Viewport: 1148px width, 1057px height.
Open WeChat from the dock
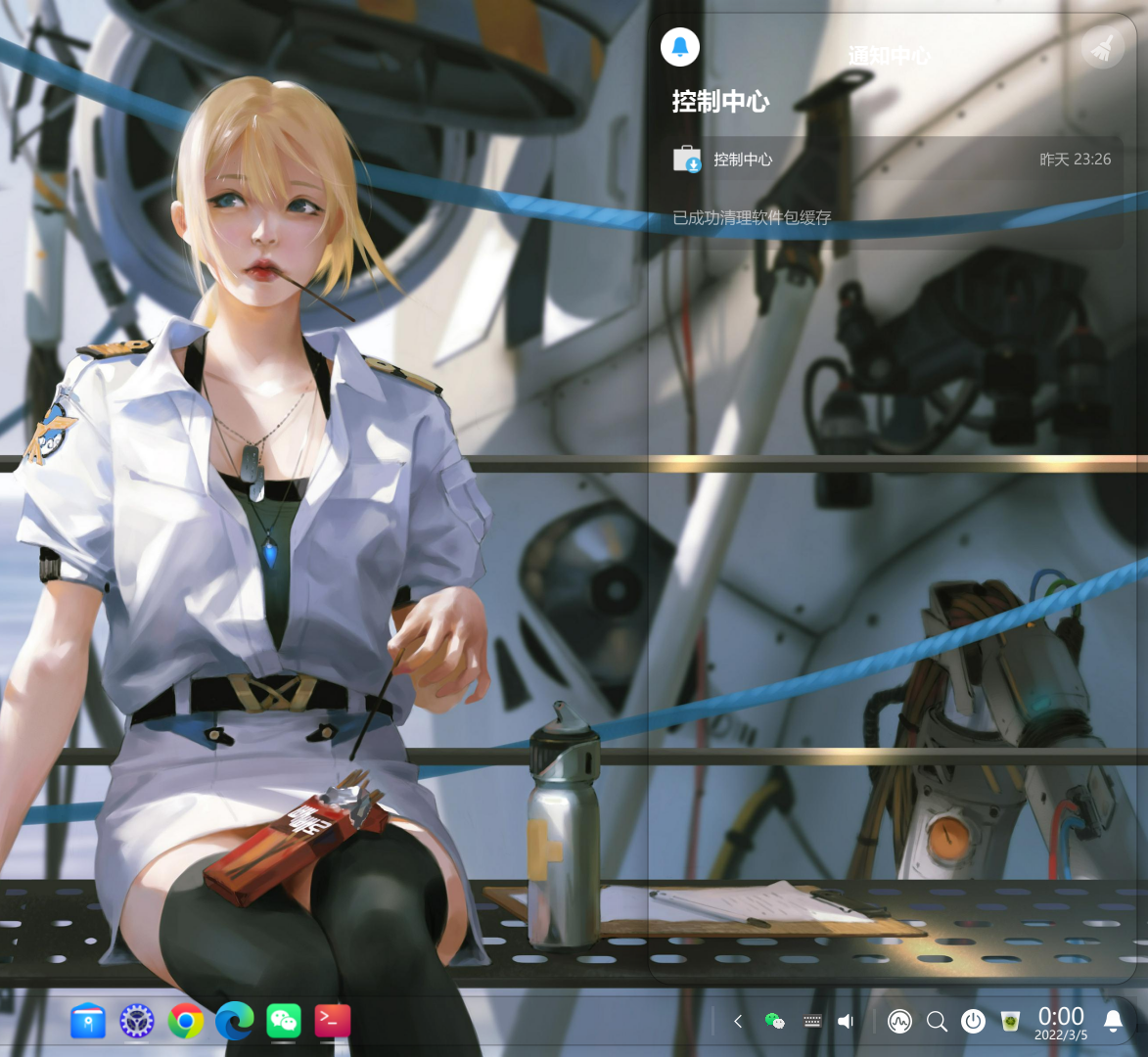tap(284, 1021)
